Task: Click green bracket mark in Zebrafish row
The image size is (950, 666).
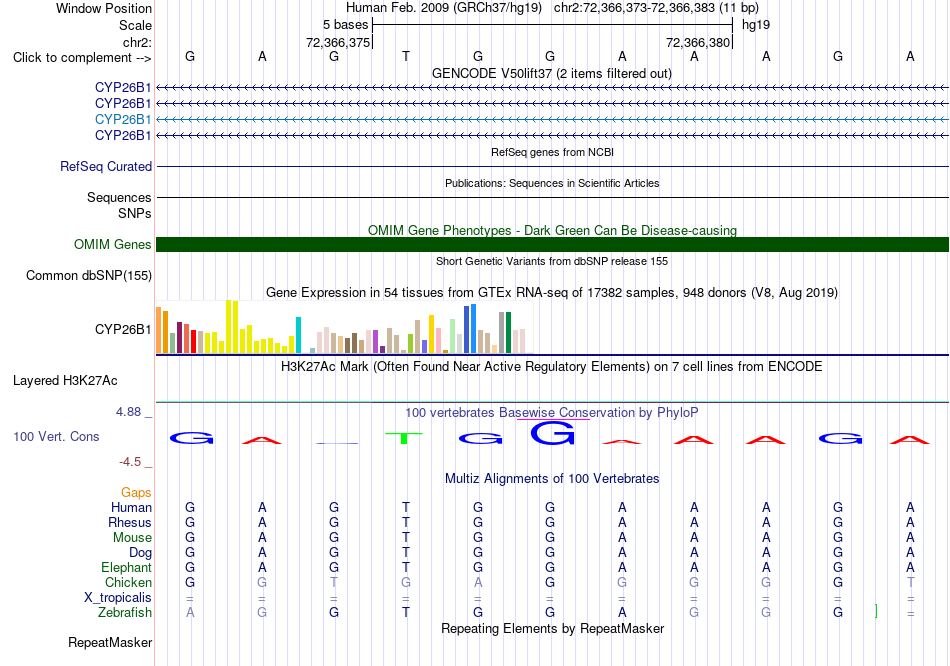Action: point(876,611)
